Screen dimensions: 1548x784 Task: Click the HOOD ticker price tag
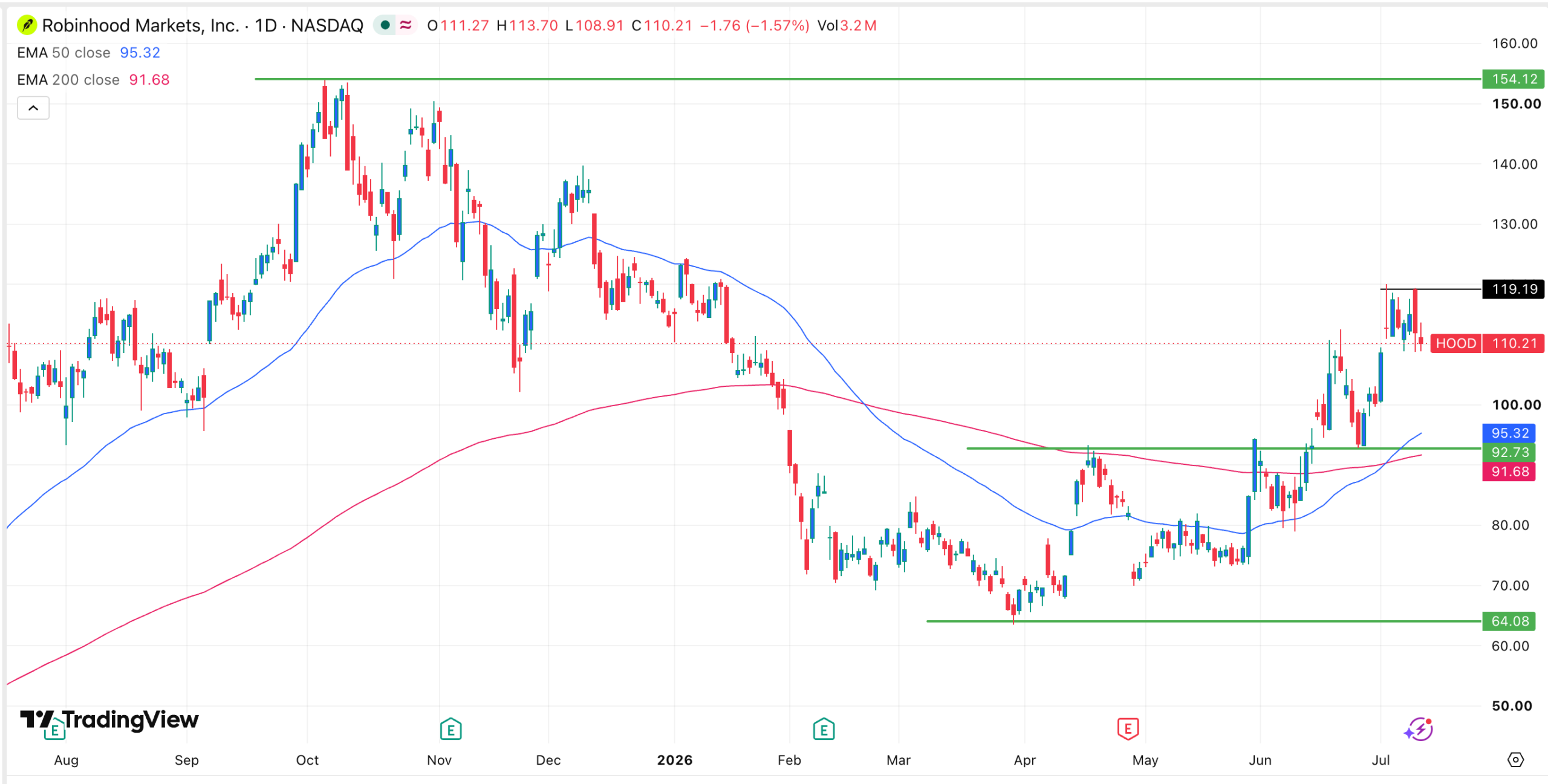(1456, 343)
